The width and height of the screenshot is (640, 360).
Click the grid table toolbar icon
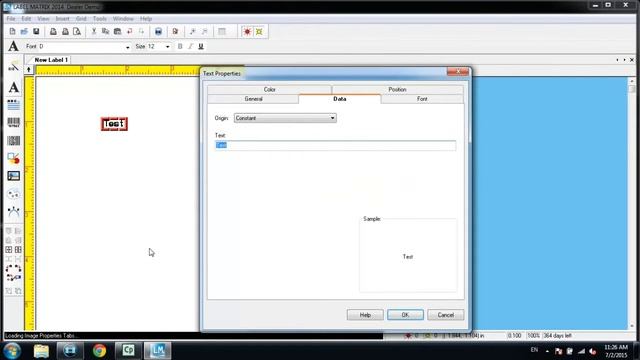tap(222, 31)
